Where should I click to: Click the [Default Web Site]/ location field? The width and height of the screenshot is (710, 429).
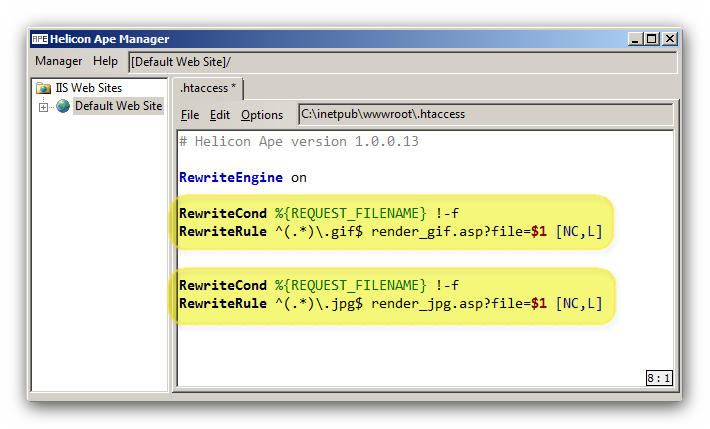point(402,62)
